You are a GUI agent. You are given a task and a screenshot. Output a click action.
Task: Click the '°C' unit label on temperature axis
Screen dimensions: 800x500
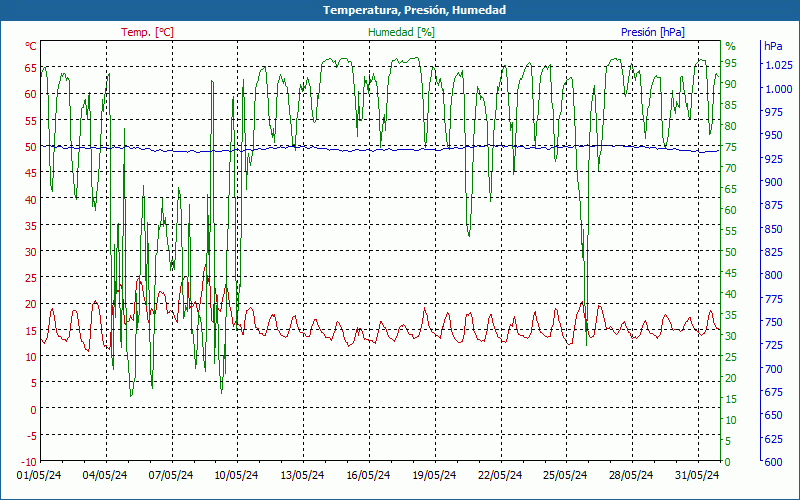click(x=31, y=46)
